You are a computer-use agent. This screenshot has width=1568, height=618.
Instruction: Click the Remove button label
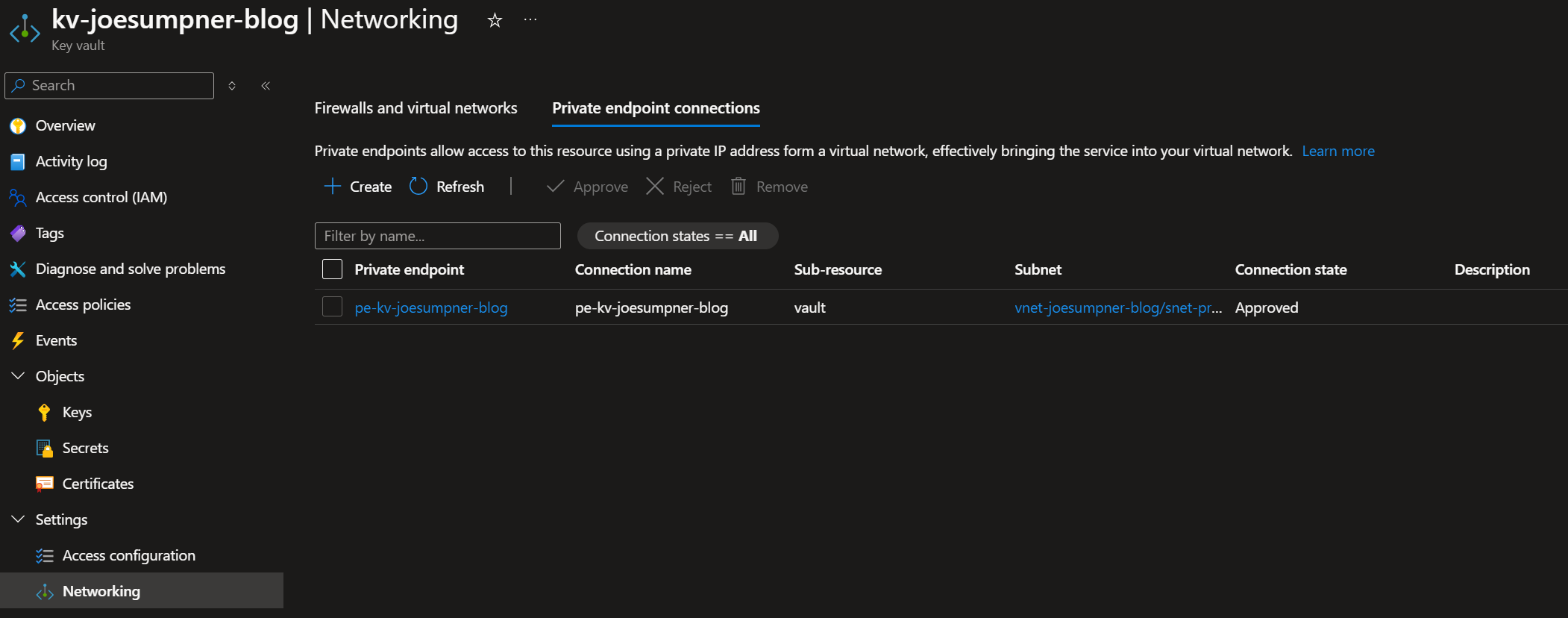click(x=782, y=187)
